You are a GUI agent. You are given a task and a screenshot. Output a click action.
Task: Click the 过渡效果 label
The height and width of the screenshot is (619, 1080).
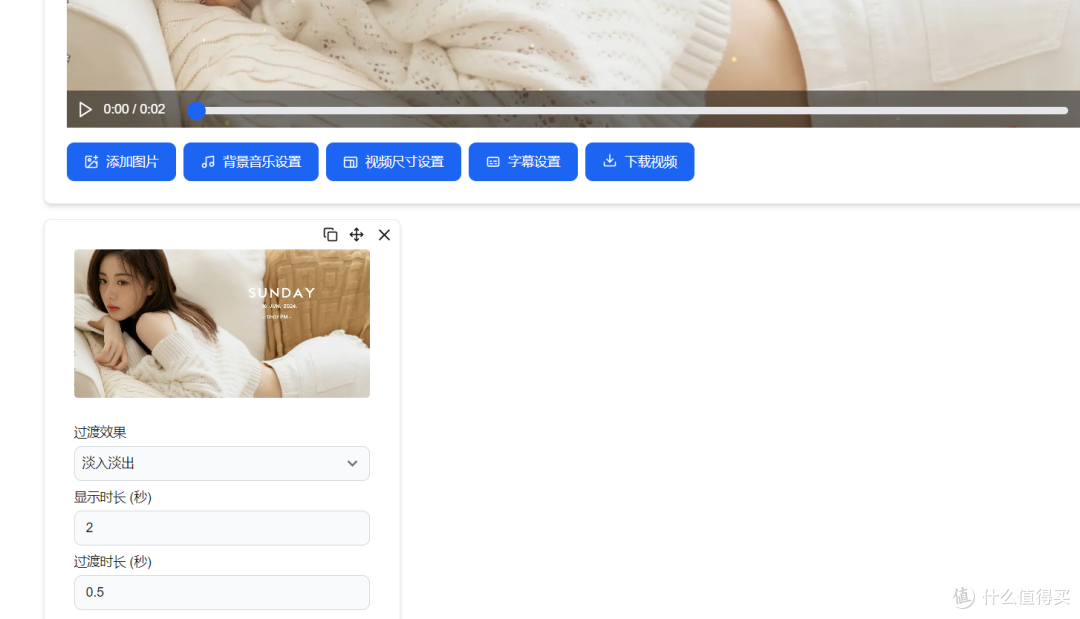click(100, 432)
